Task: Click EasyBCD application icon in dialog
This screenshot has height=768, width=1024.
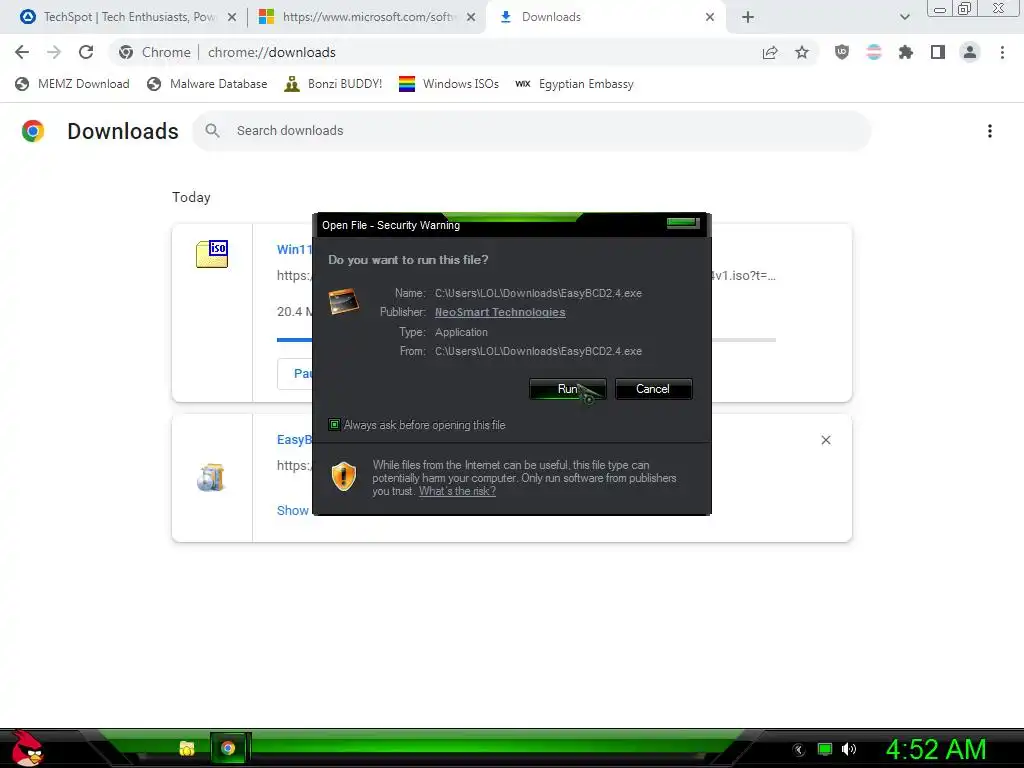Action: point(344,301)
